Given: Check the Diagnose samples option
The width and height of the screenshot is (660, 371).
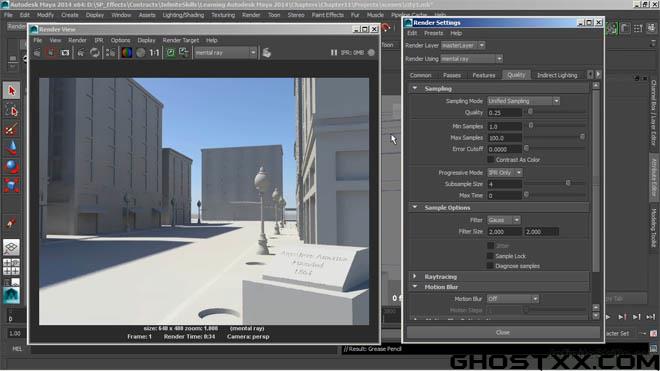Looking at the screenshot, I should [x=490, y=266].
